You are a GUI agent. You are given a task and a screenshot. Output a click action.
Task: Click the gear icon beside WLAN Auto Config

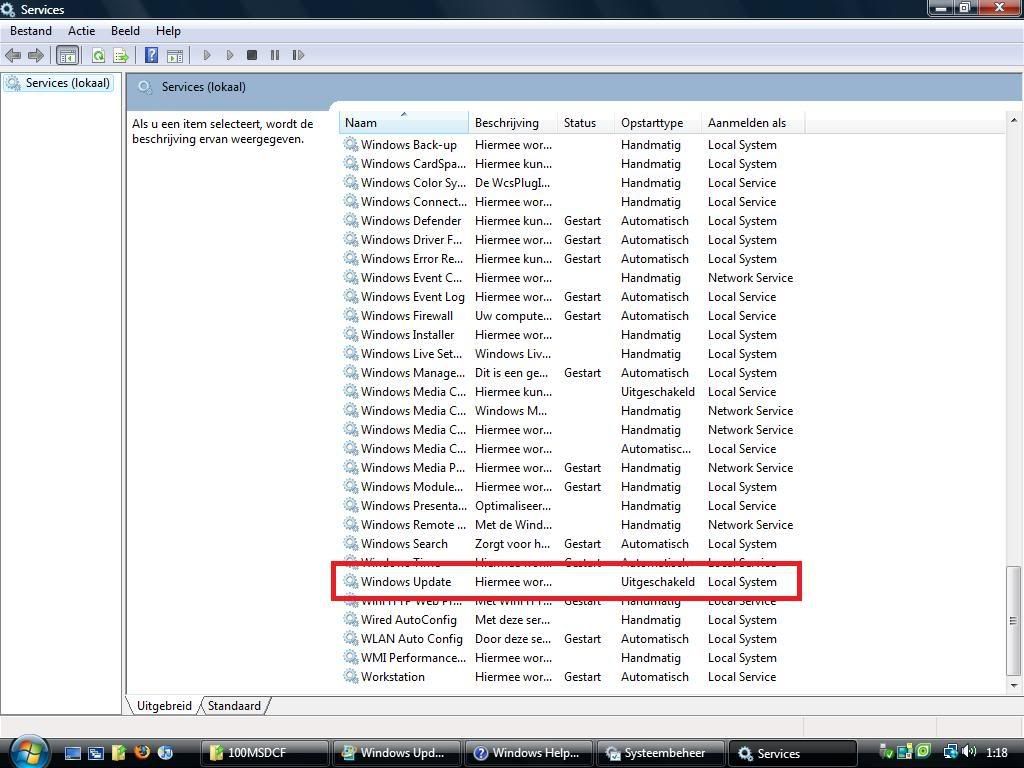click(351, 638)
